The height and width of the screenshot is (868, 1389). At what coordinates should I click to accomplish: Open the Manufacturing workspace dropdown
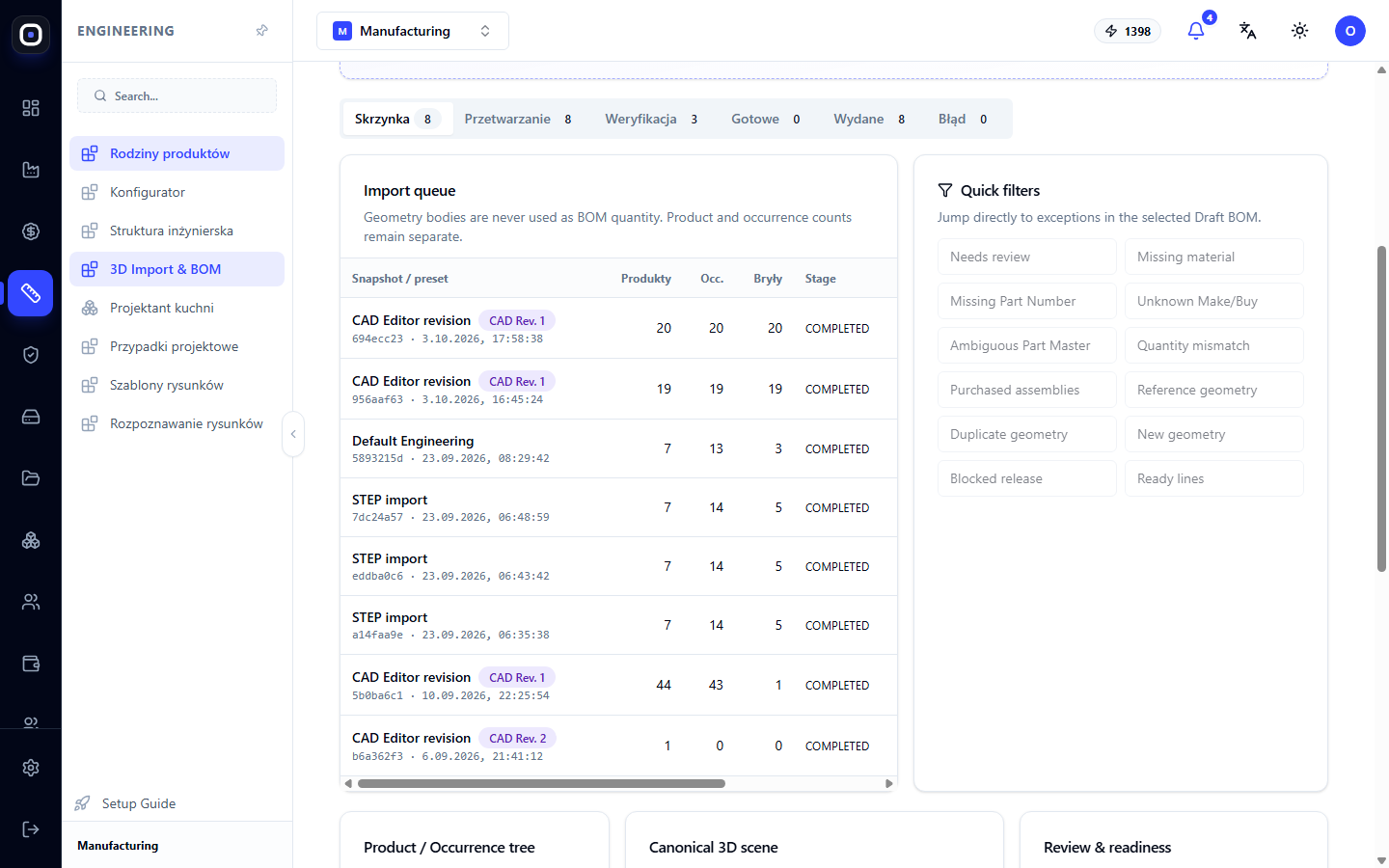[413, 31]
